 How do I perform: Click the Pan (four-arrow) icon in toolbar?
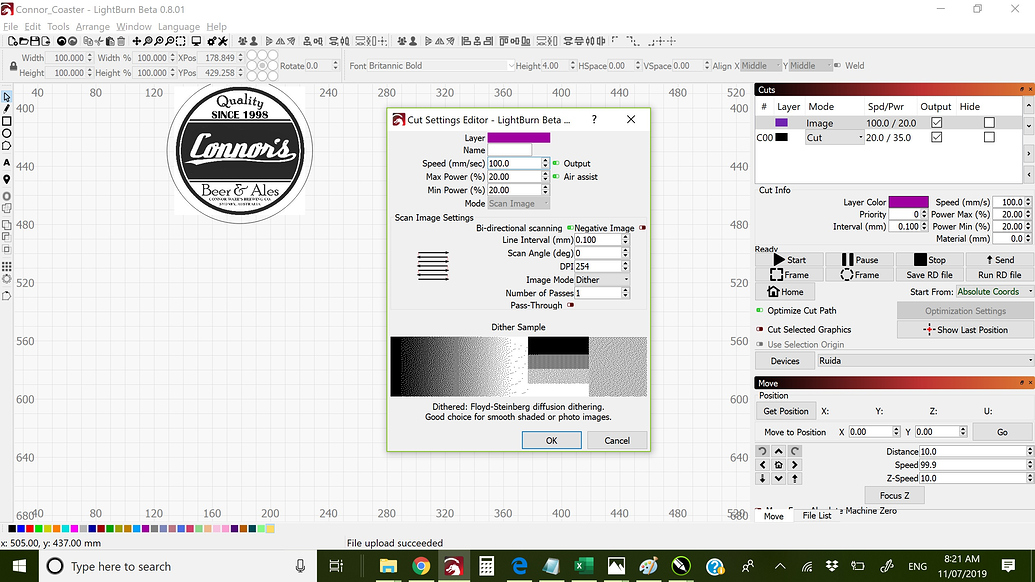137,41
